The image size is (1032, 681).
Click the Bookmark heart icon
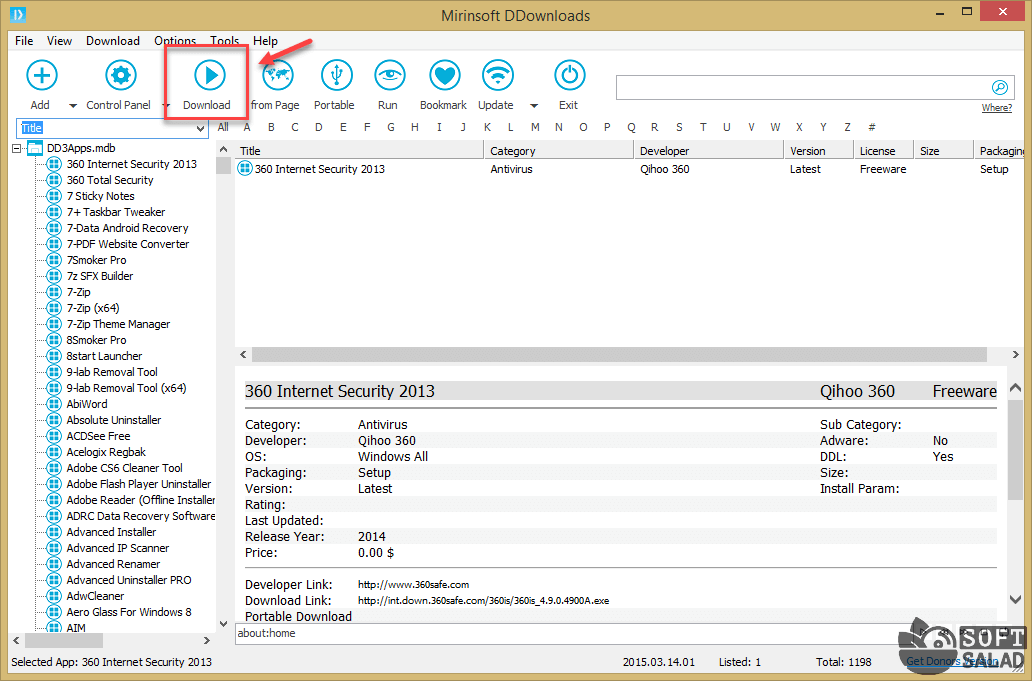444,75
